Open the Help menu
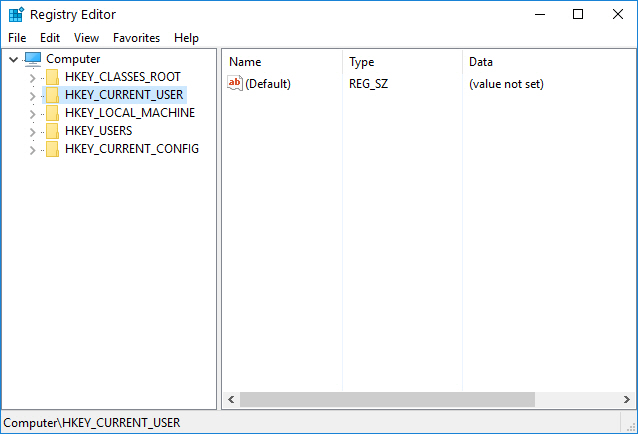The image size is (638, 434). pyautogui.click(x=186, y=38)
